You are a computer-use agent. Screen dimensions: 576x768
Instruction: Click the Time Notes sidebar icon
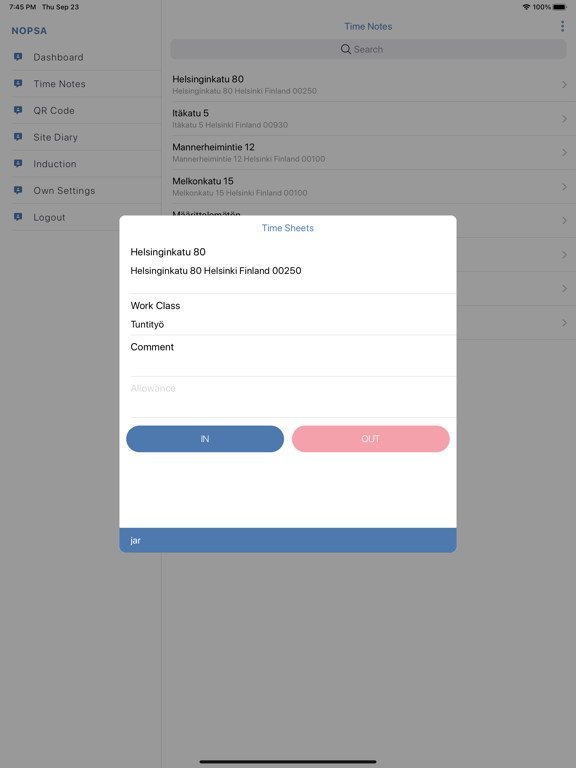(x=18, y=84)
